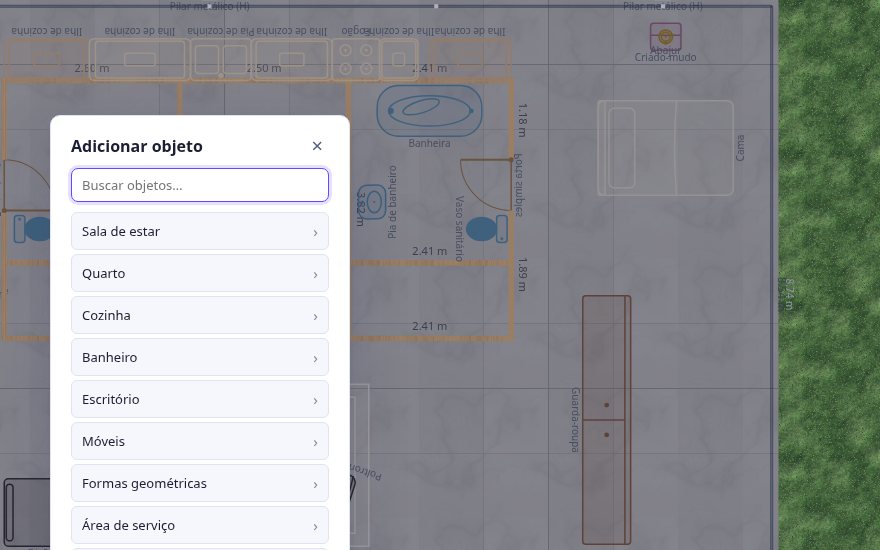The height and width of the screenshot is (550, 880).
Task: Expand chevron on Sala de estar row
Action: (x=315, y=232)
